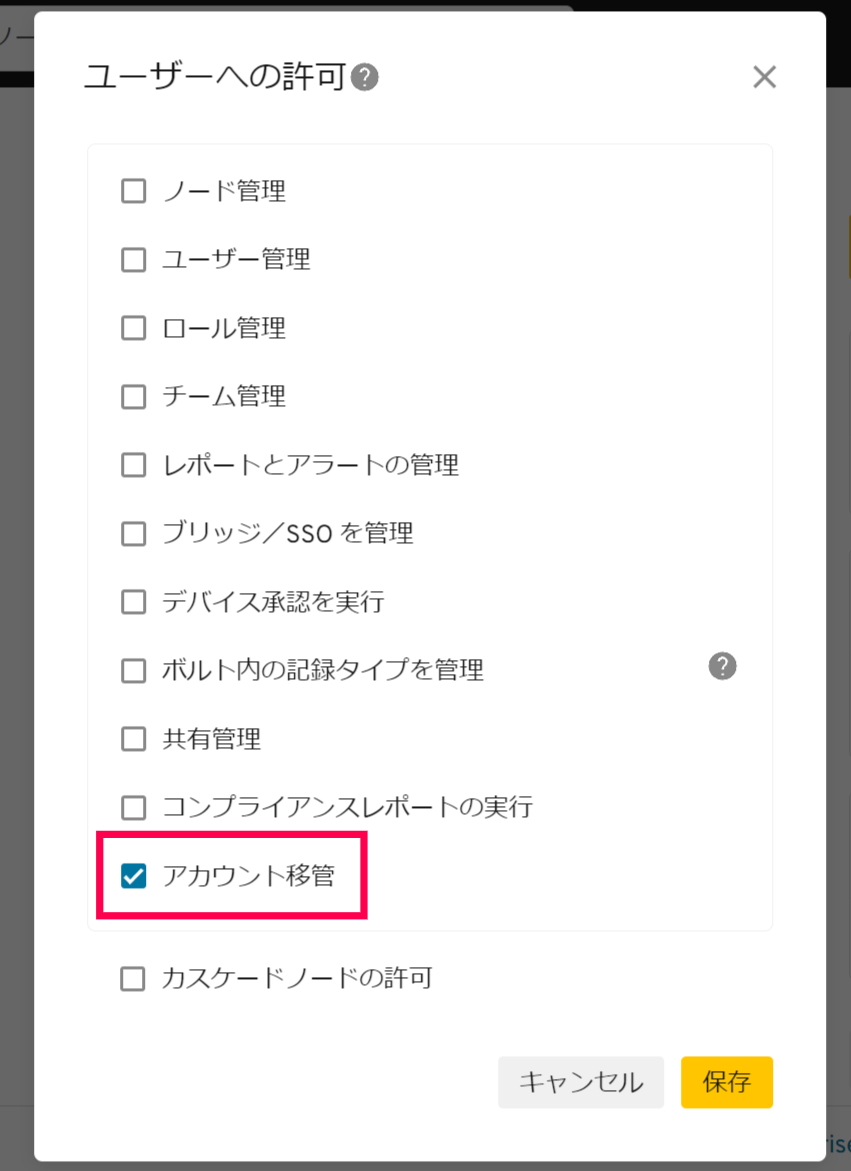Click the アカウント移管 label text
This screenshot has width=851, height=1171.
pos(248,877)
